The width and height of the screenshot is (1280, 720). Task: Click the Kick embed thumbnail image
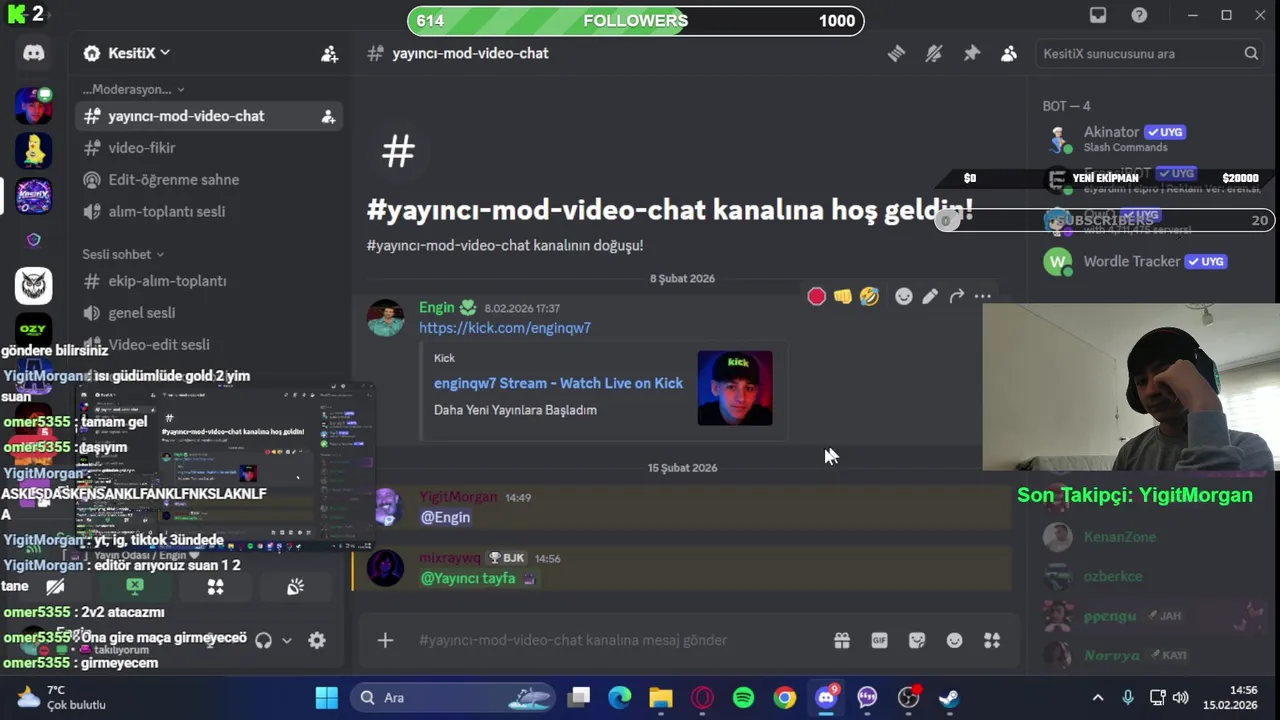[735, 388]
